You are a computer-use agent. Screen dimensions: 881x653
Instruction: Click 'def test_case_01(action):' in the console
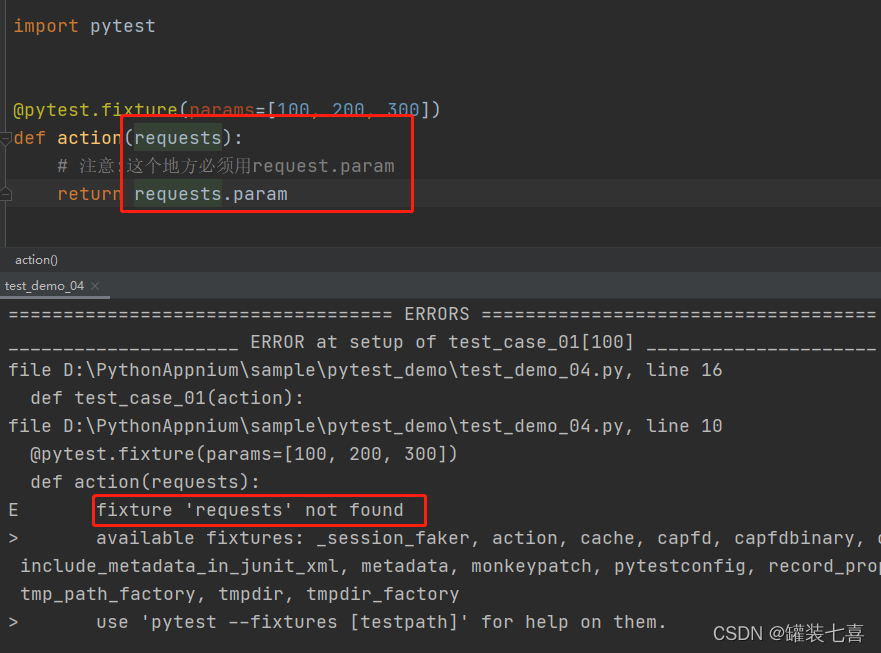click(x=167, y=398)
